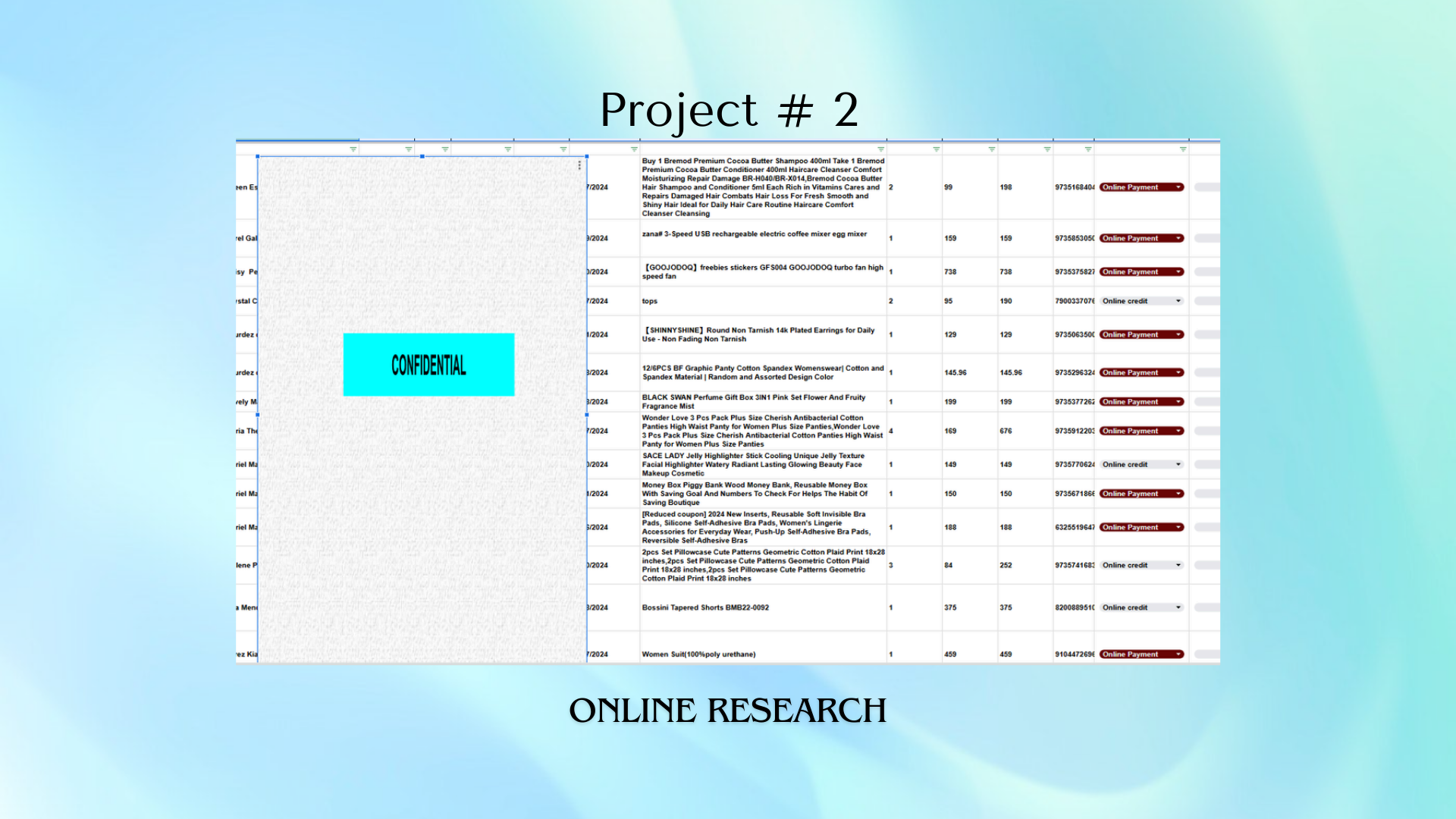This screenshot has width=1456, height=819.
Task: Click filter icon above product description column
Action: [x=880, y=149]
